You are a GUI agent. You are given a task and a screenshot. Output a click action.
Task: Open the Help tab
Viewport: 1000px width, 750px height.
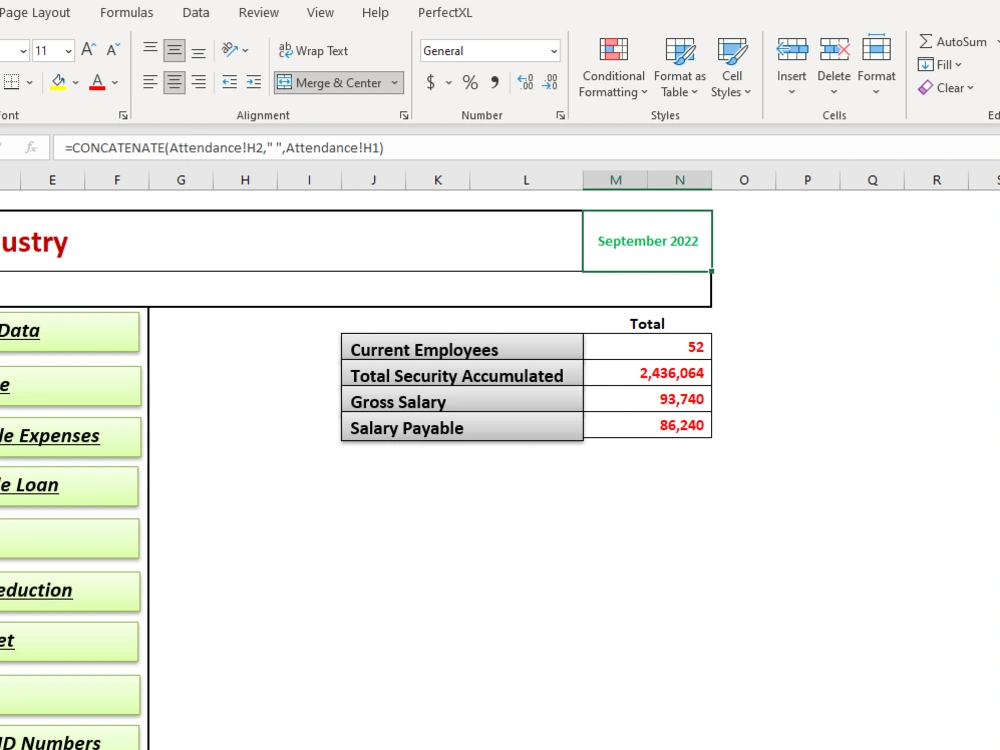375,13
